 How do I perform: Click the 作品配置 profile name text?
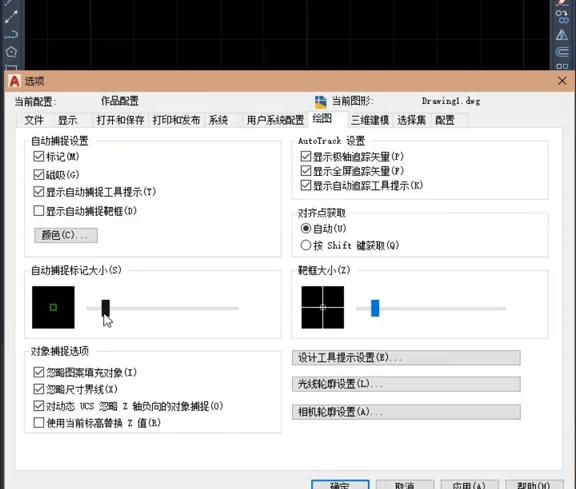[x=120, y=101]
